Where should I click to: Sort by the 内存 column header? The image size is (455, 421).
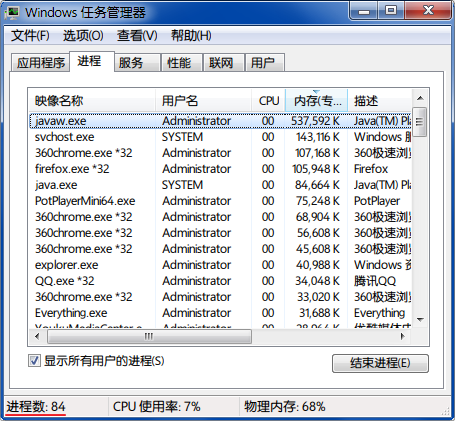pos(316,100)
